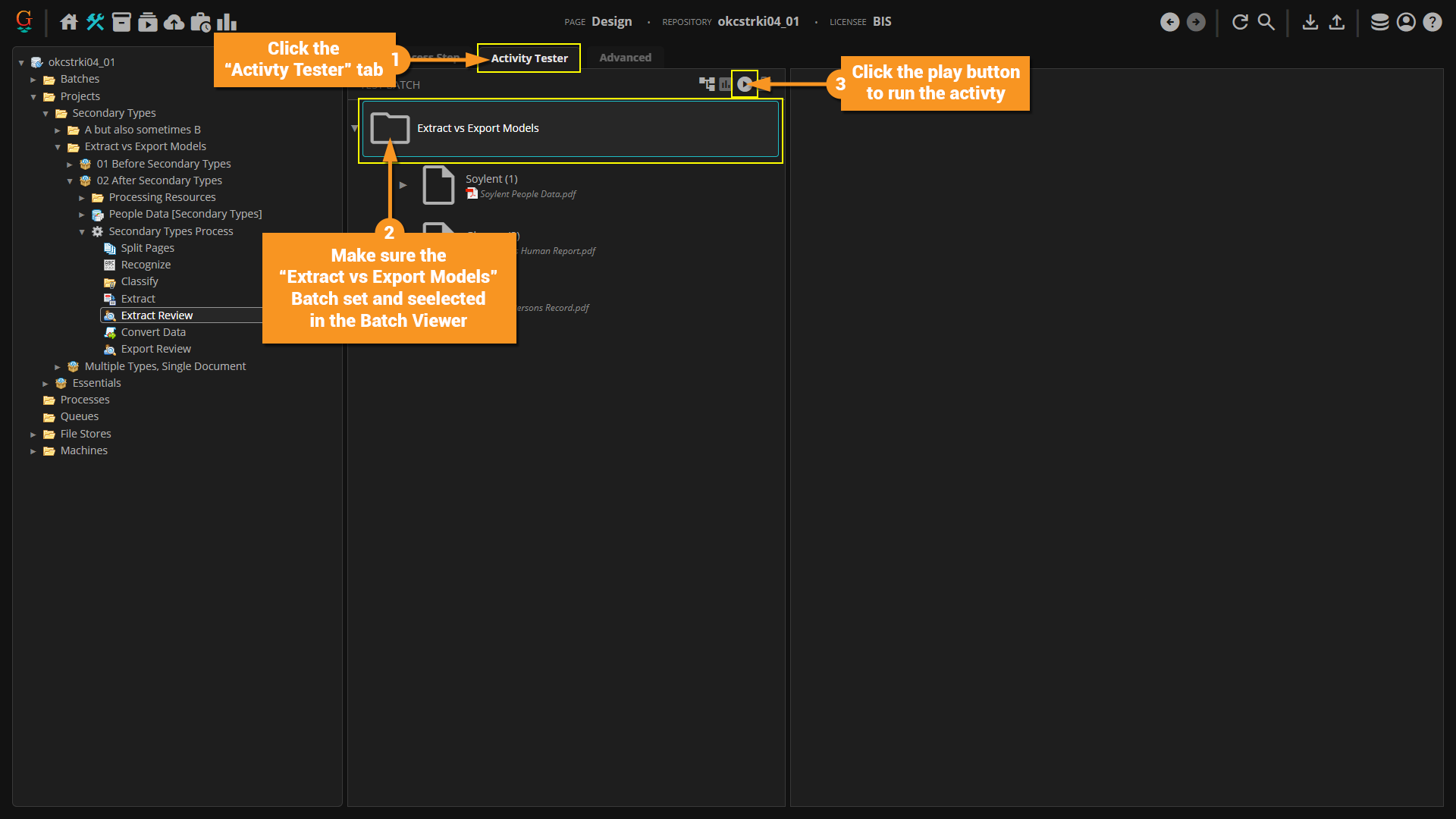Open the Advanced tab
Image resolution: width=1456 pixels, height=819 pixels.
tap(625, 58)
